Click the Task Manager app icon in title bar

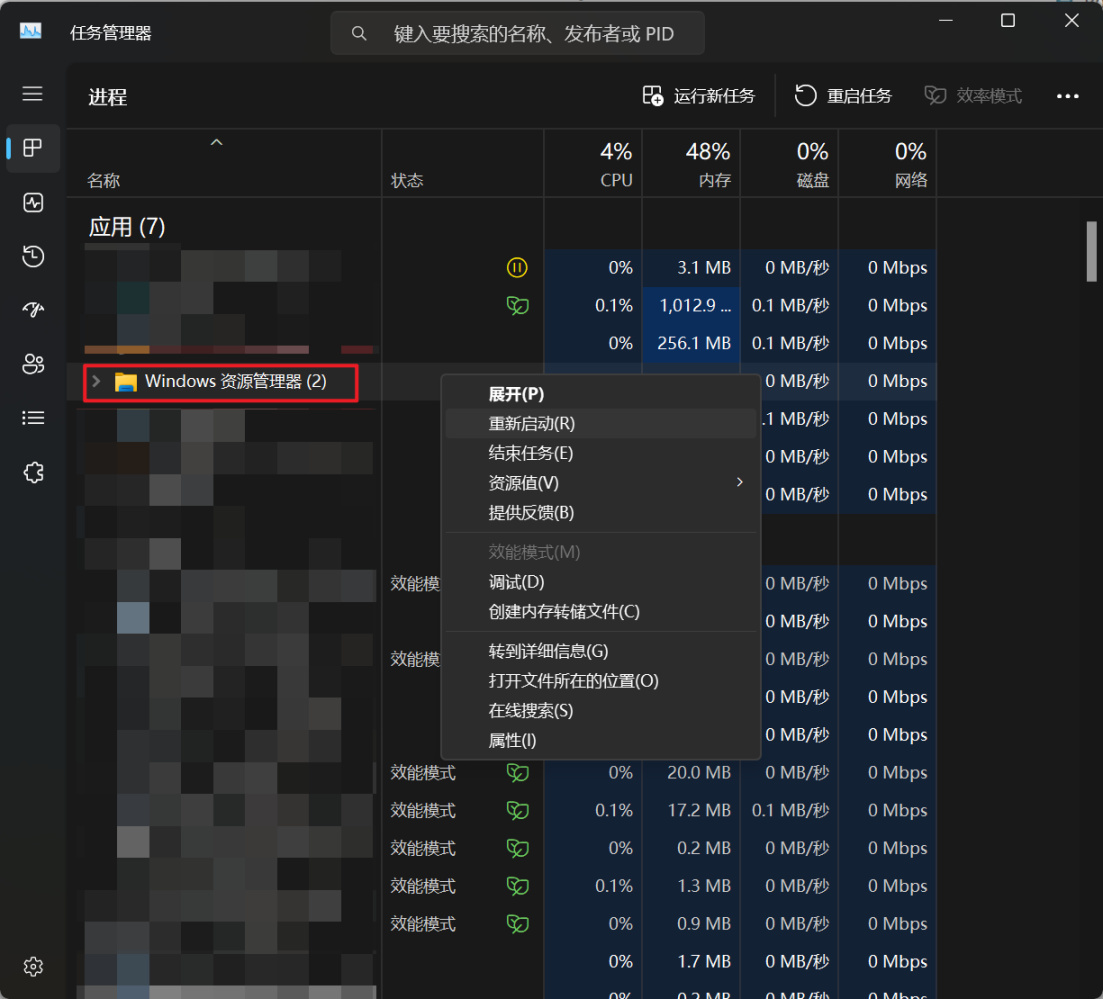tap(30, 32)
